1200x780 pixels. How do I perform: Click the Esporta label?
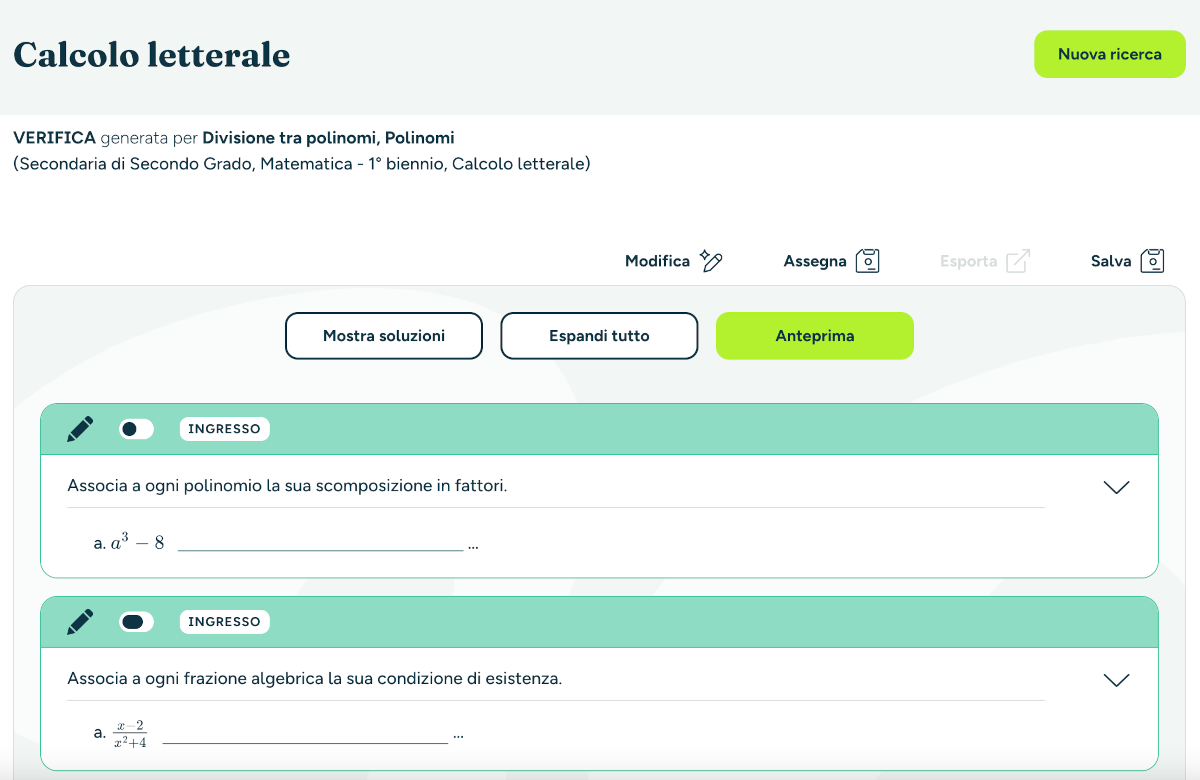tap(968, 261)
